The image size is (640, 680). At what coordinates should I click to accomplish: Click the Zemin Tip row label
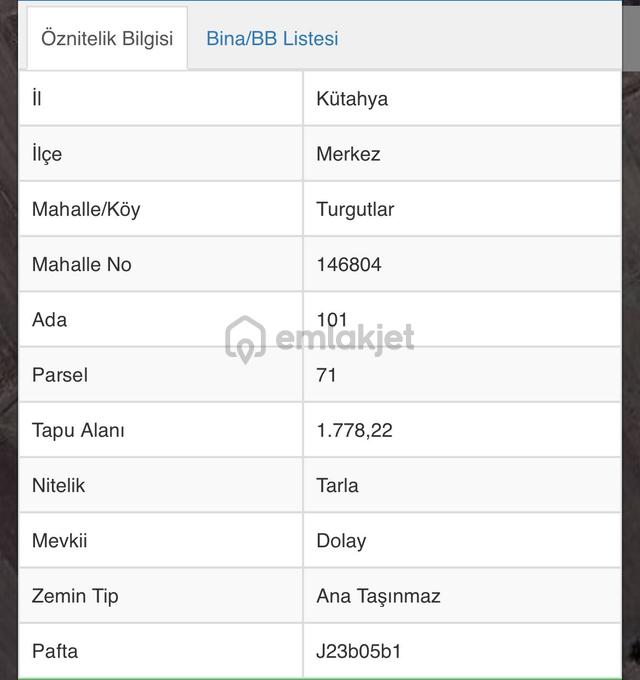coord(75,596)
